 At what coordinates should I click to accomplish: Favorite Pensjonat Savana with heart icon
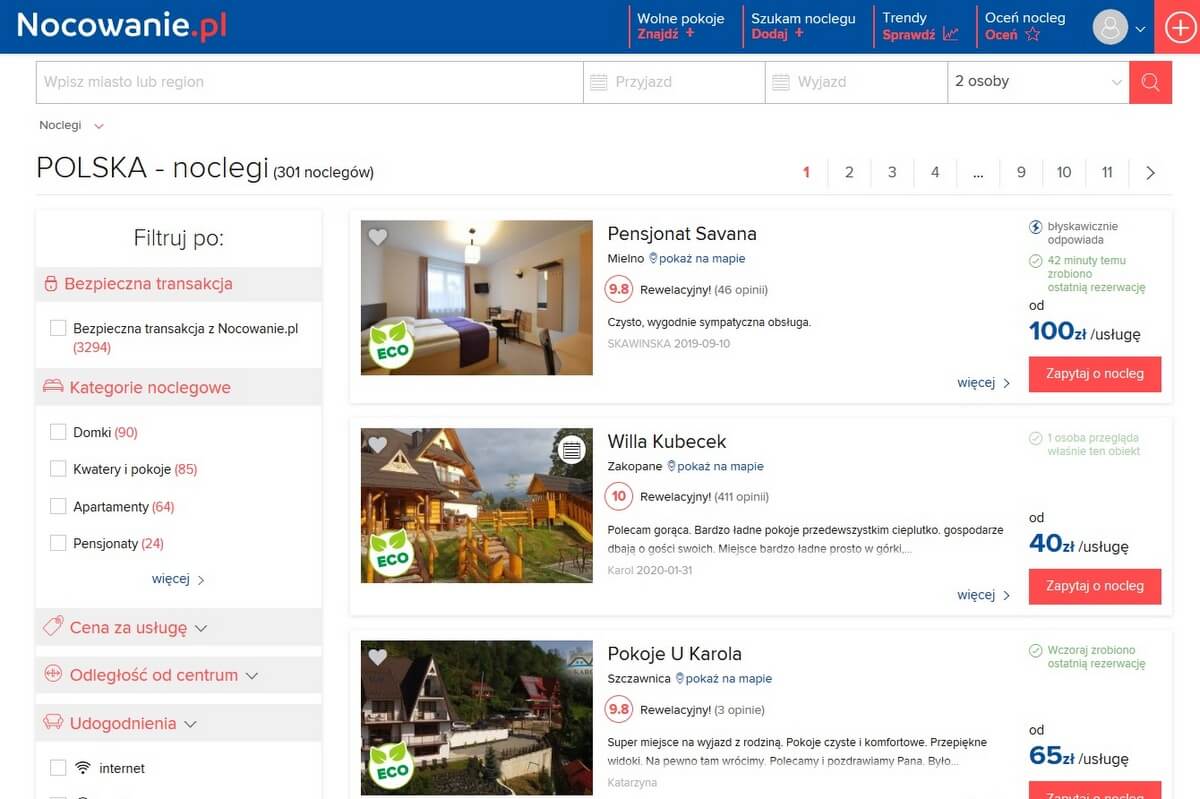pos(378,238)
